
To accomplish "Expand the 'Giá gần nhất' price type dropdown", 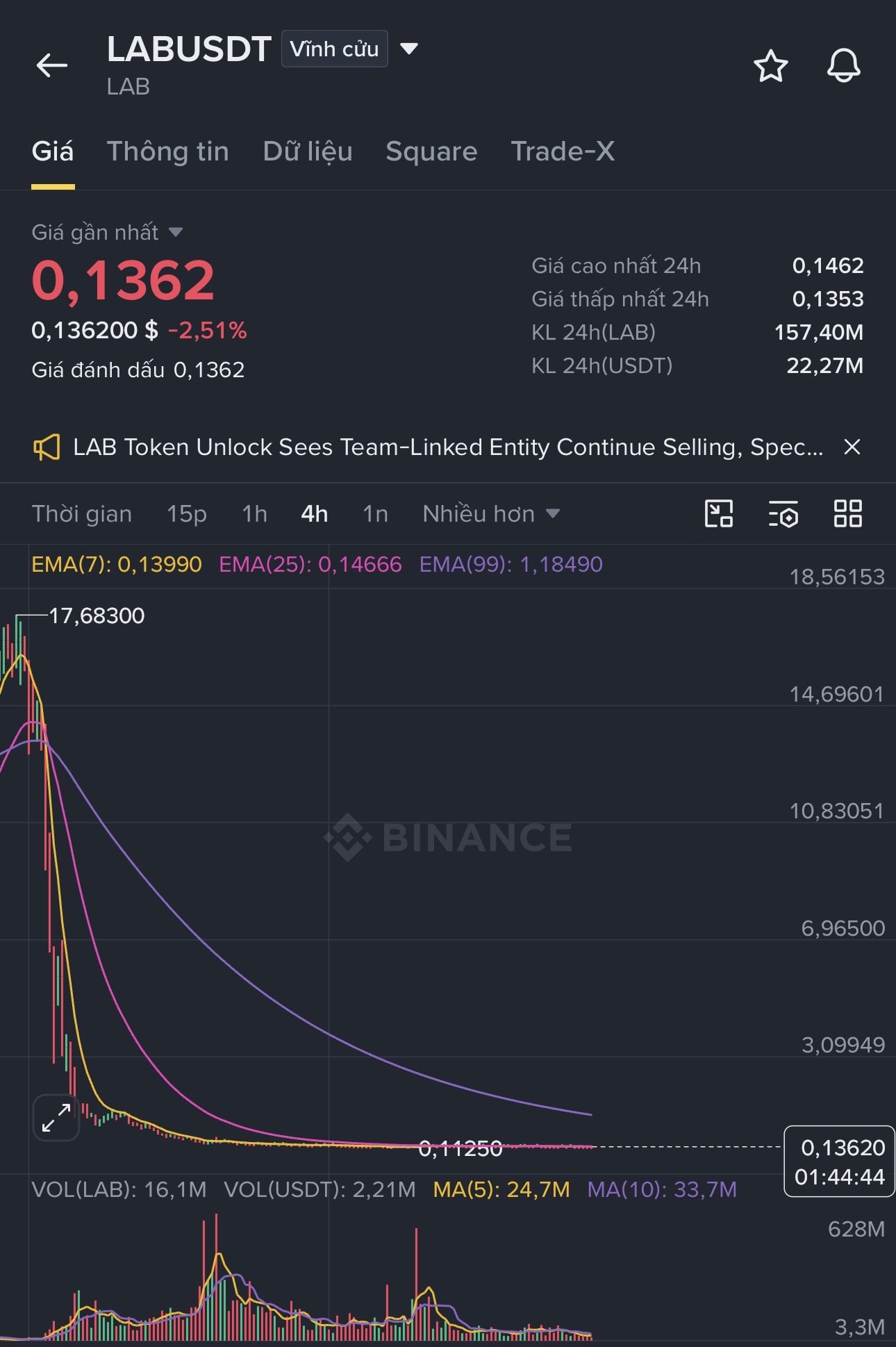I will click(x=176, y=232).
